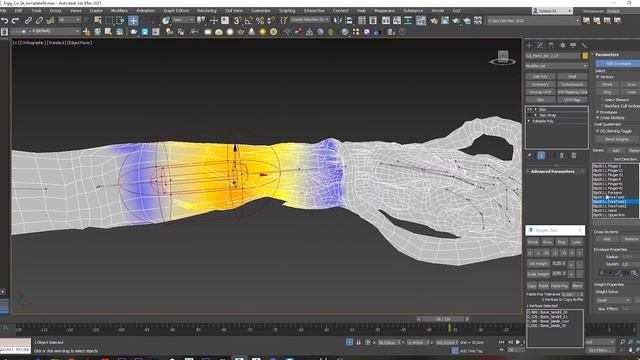This screenshot has height=360, width=640.
Task: Click the Select by Name icon
Action: click(x=98, y=20)
